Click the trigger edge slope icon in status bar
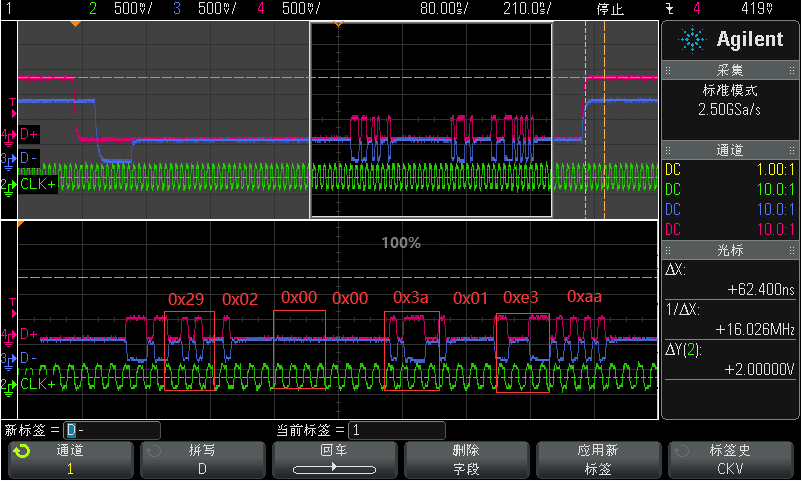This screenshot has width=802, height=481. click(668, 9)
